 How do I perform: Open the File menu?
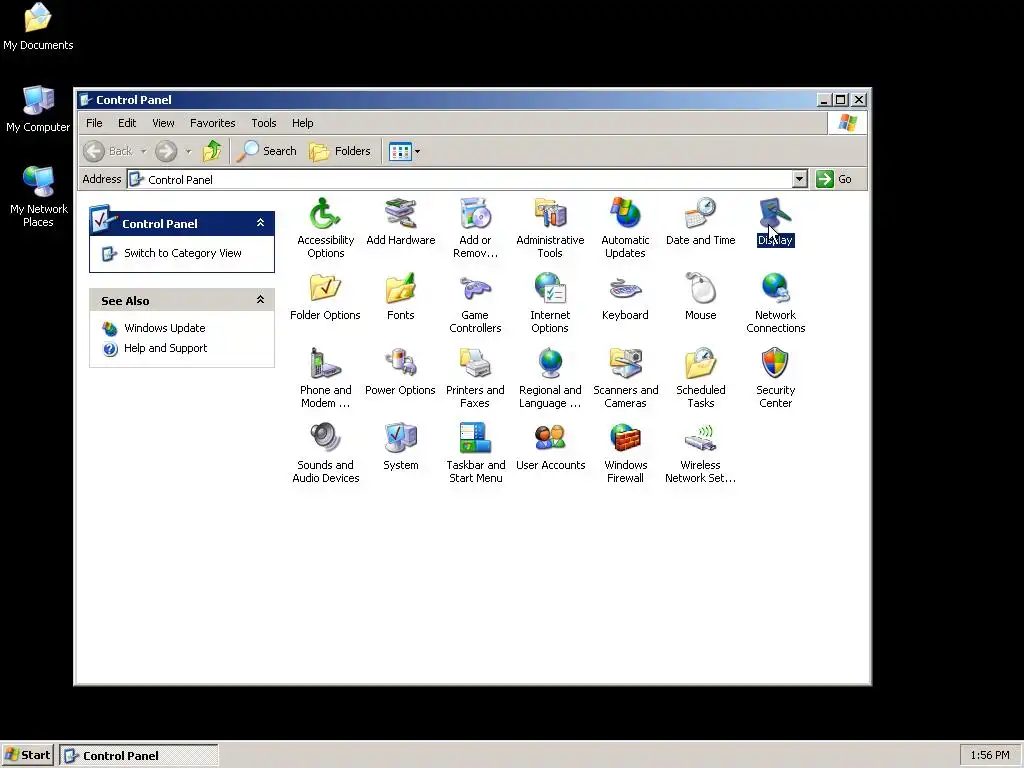click(94, 123)
